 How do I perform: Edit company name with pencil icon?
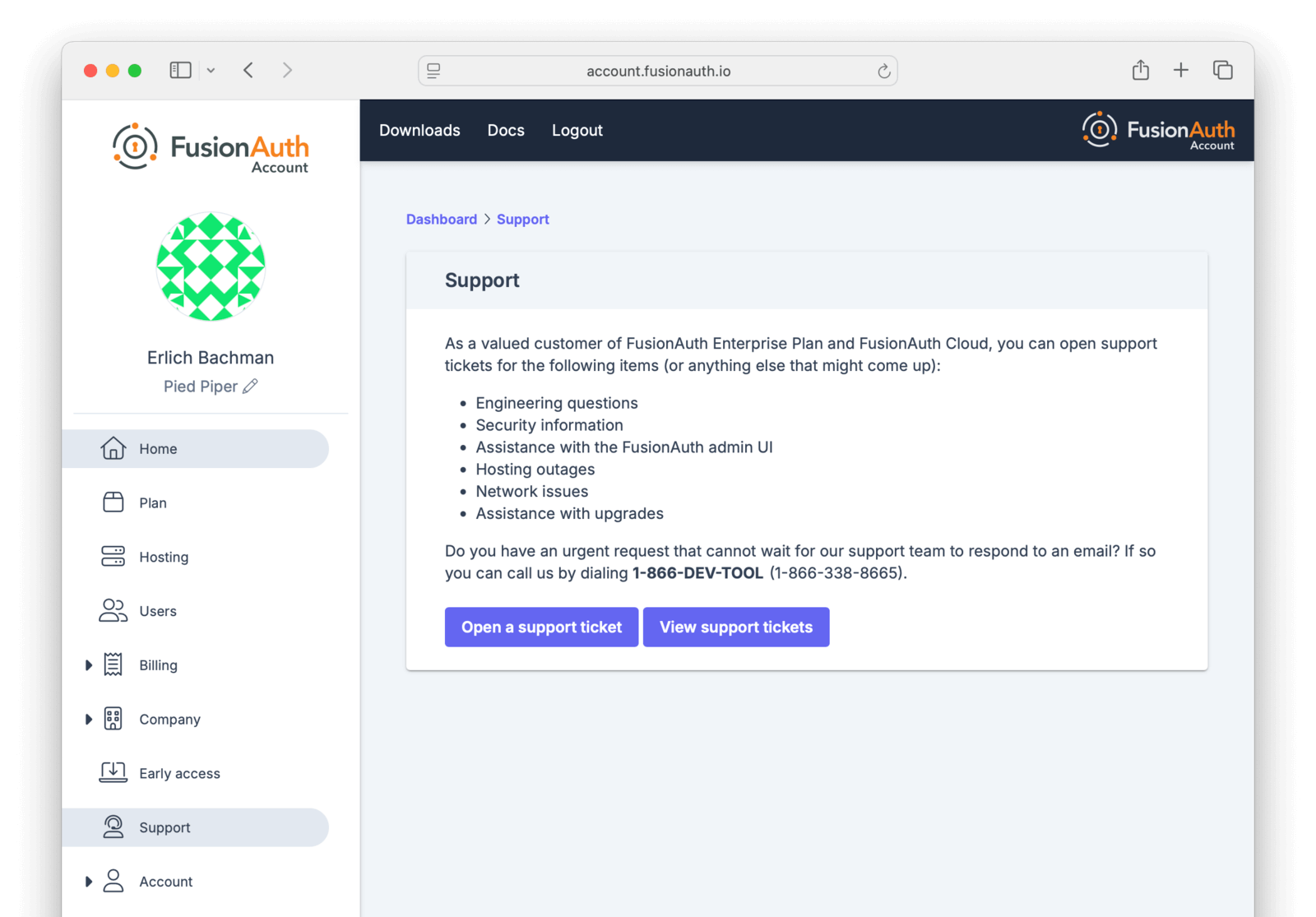(251, 386)
